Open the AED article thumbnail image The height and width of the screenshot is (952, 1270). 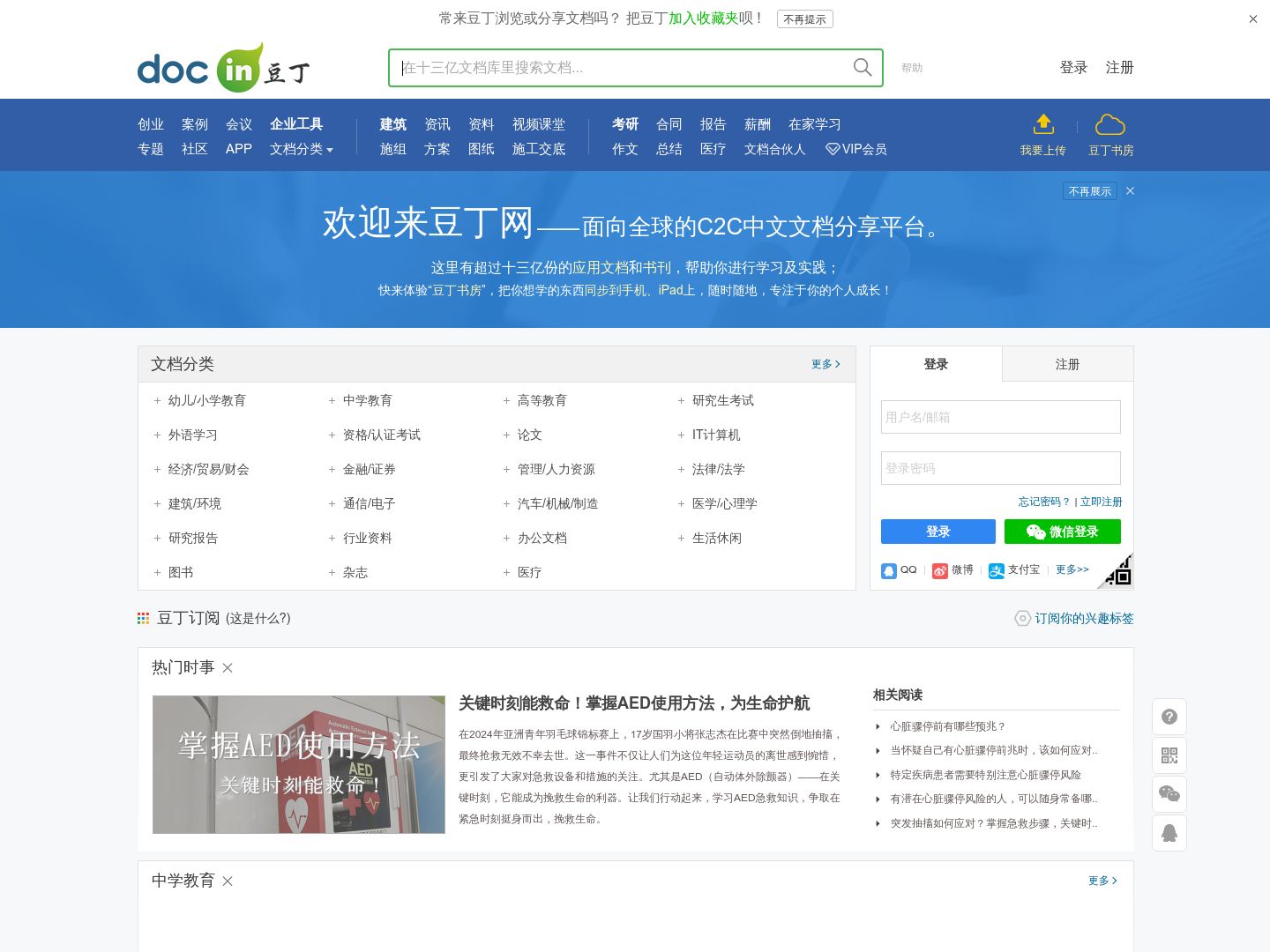299,764
